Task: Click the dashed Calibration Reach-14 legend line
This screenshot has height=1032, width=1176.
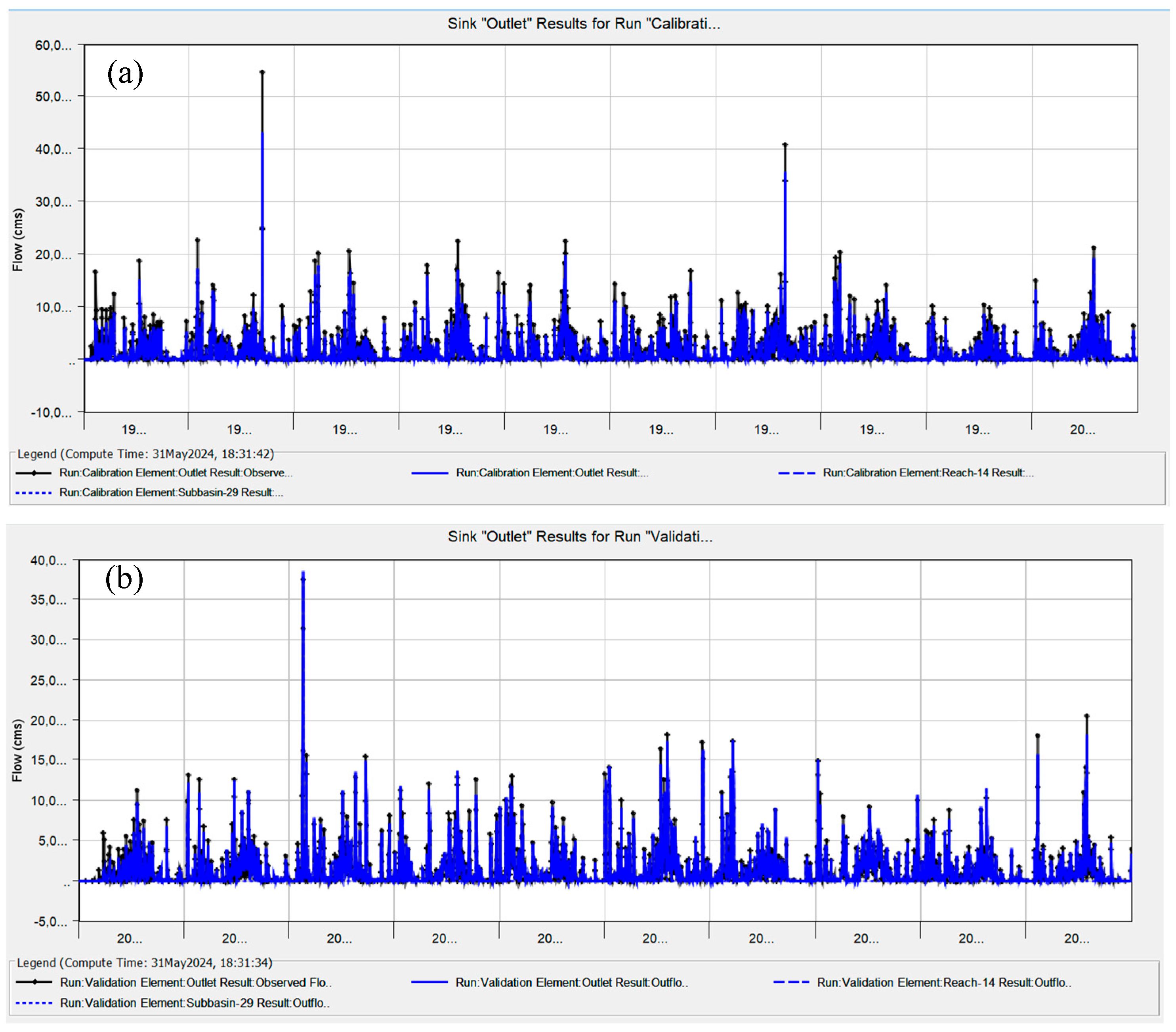Action: pyautogui.click(x=796, y=473)
